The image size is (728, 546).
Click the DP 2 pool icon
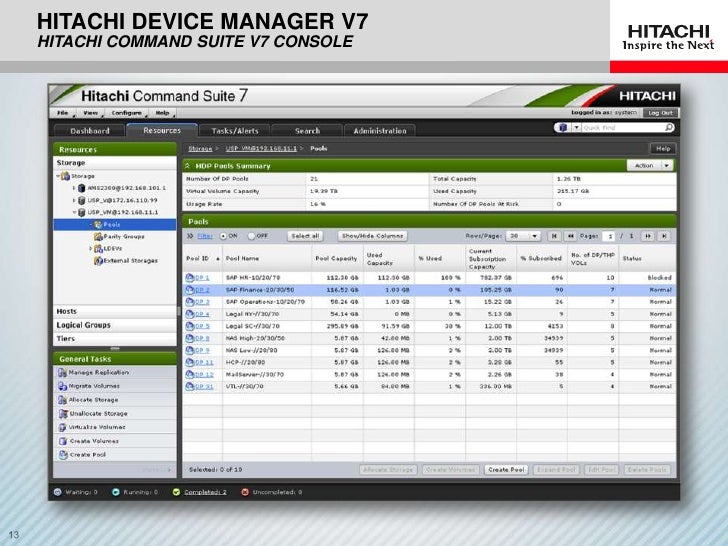point(189,290)
